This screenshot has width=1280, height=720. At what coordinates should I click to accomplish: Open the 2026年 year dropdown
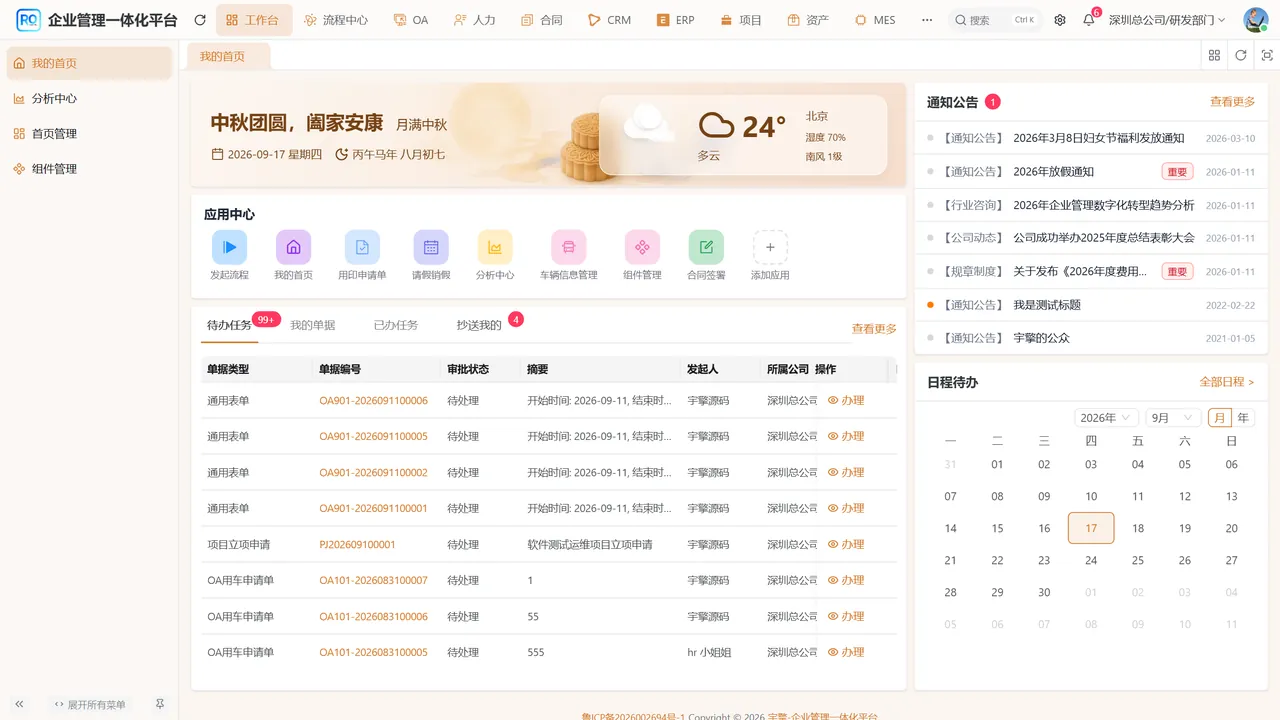tap(1106, 418)
